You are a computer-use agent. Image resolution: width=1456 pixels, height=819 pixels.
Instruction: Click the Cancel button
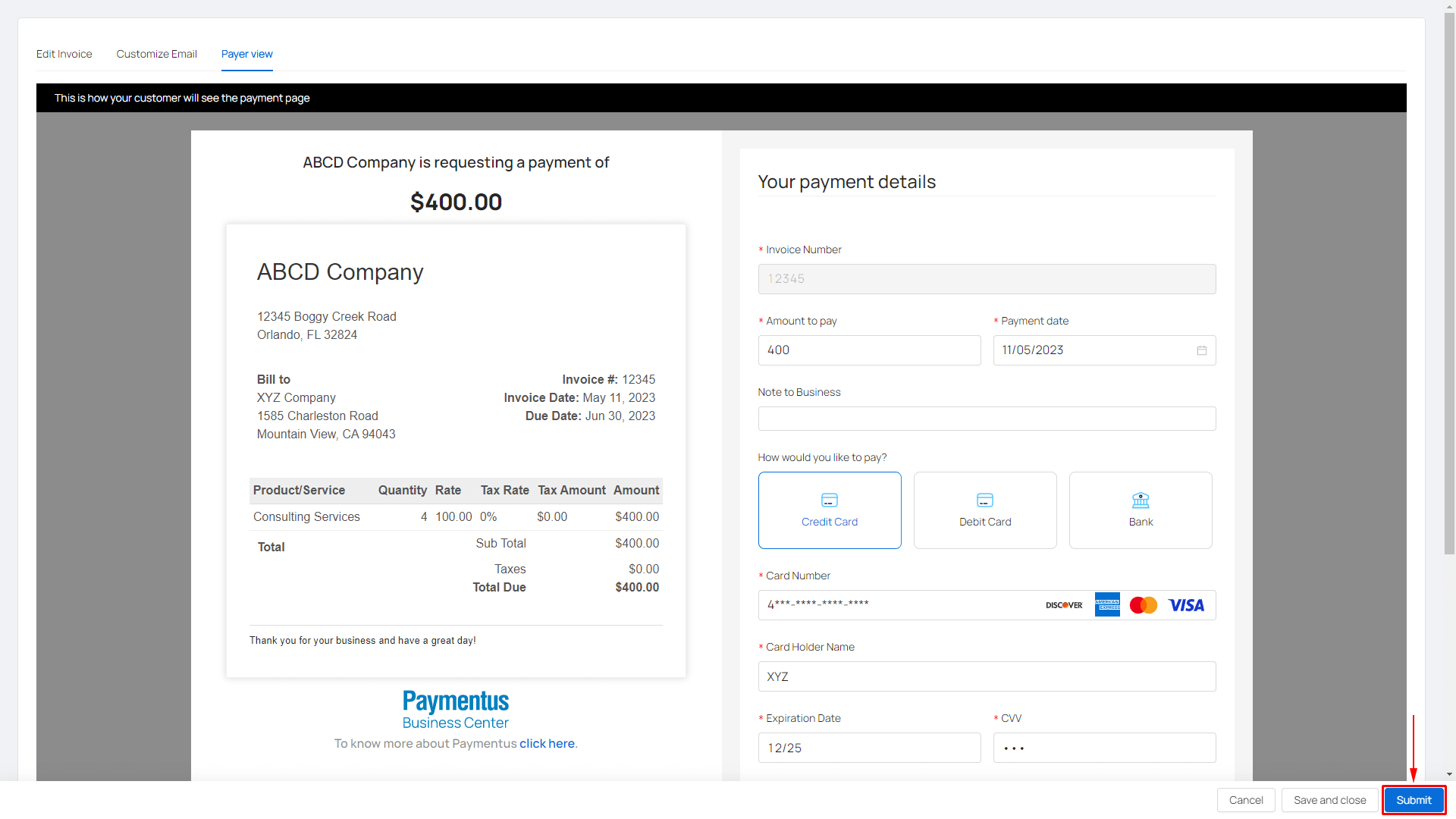point(1246,800)
